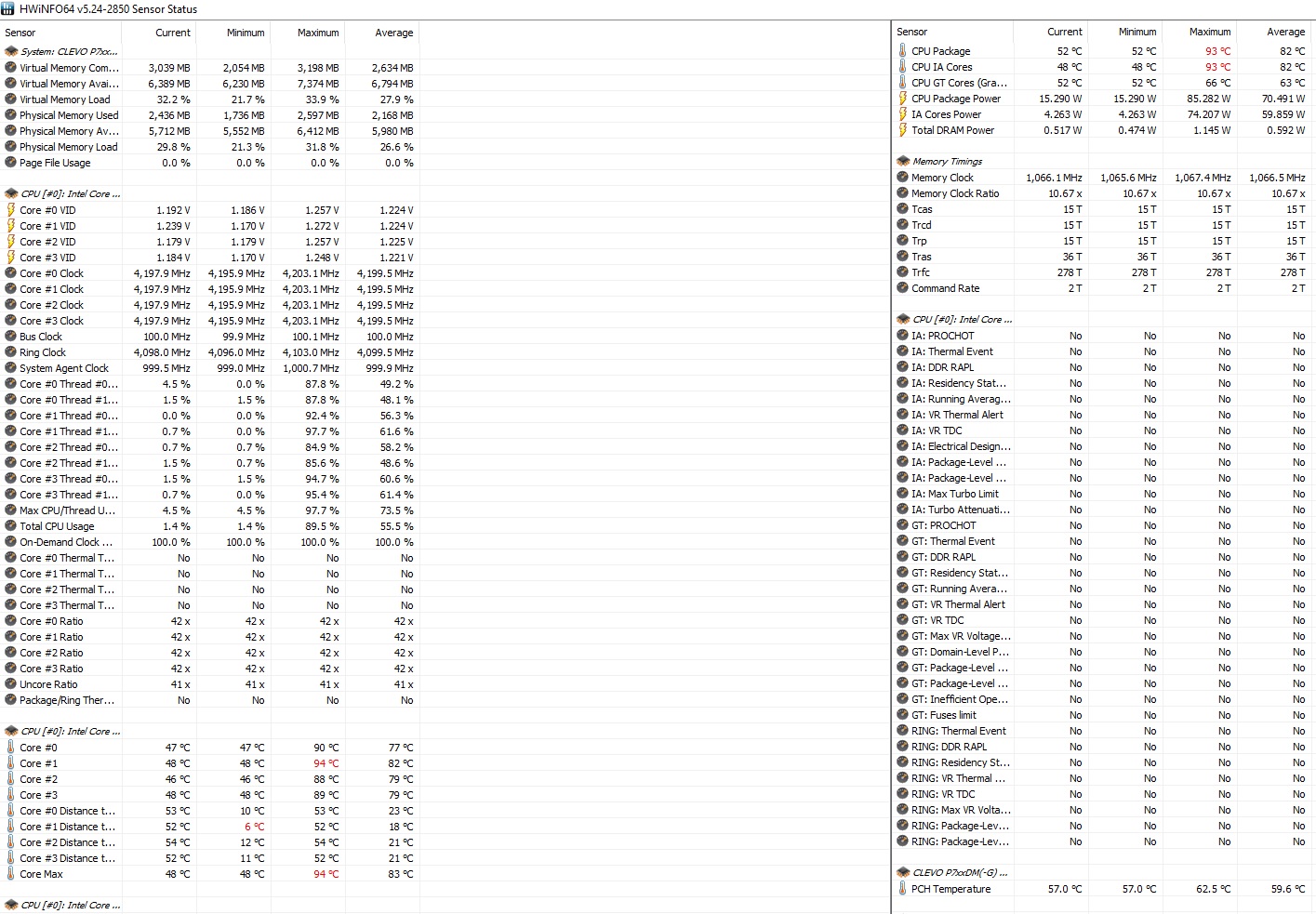Image resolution: width=1316 pixels, height=914 pixels.
Task: Select the Tcas timing row
Action: coord(1103,208)
